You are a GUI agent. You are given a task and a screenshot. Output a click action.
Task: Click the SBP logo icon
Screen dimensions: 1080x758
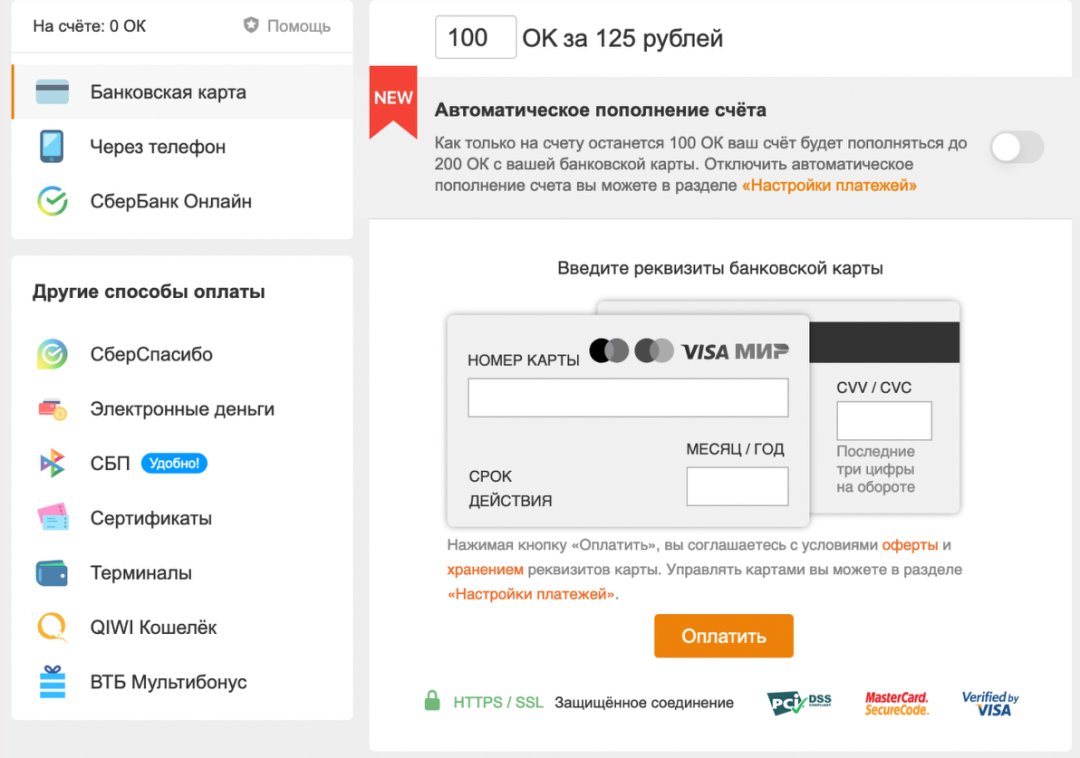[52, 463]
